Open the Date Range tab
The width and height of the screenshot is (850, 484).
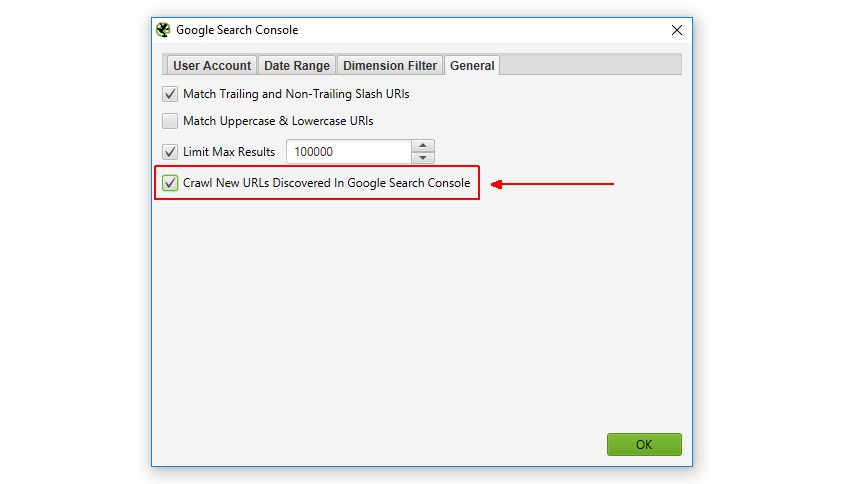(x=297, y=66)
